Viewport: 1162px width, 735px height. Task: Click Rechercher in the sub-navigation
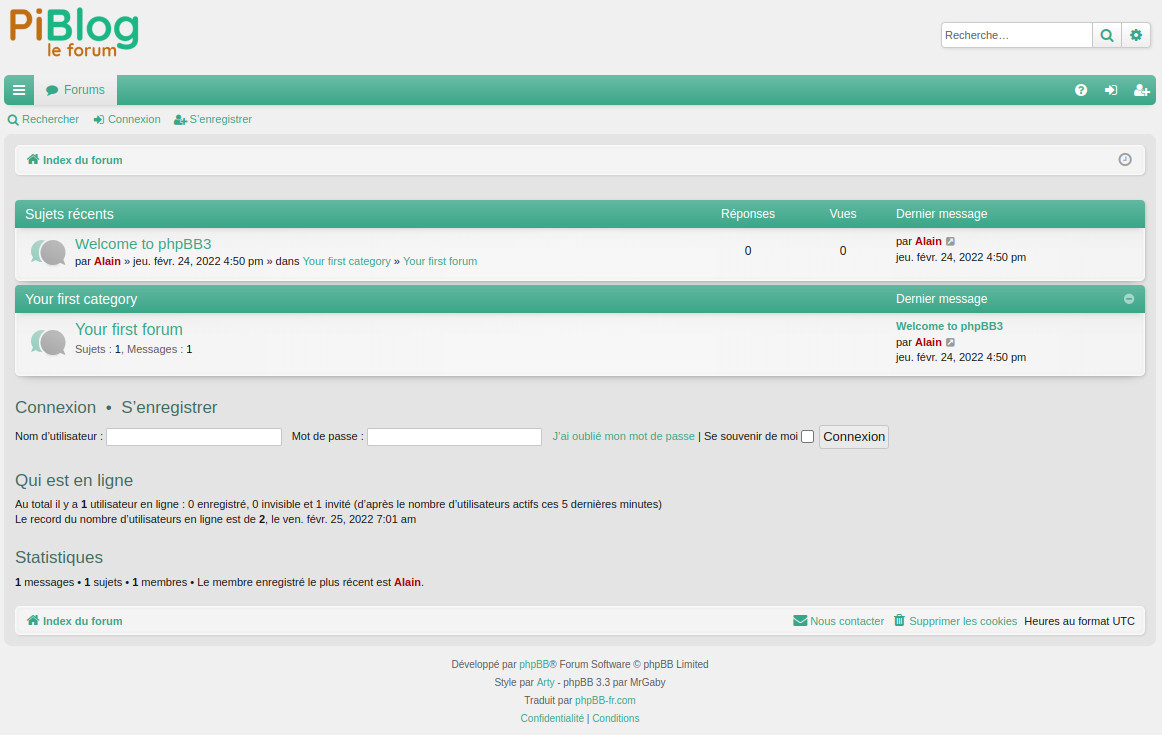(44, 119)
